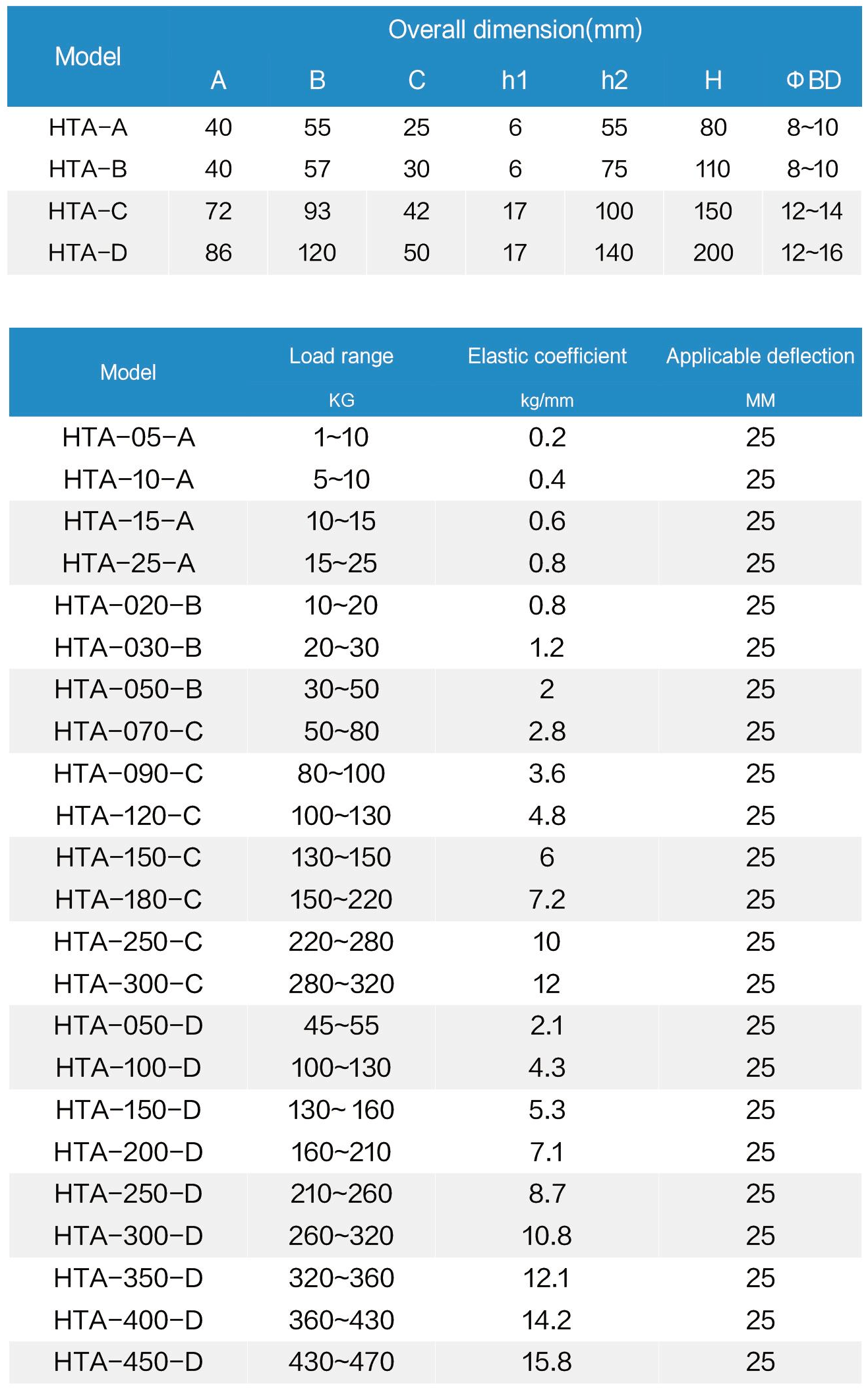Image resolution: width=868 pixels, height=1398 pixels.
Task: Select the 1~10 load range cell
Action: click(341, 437)
